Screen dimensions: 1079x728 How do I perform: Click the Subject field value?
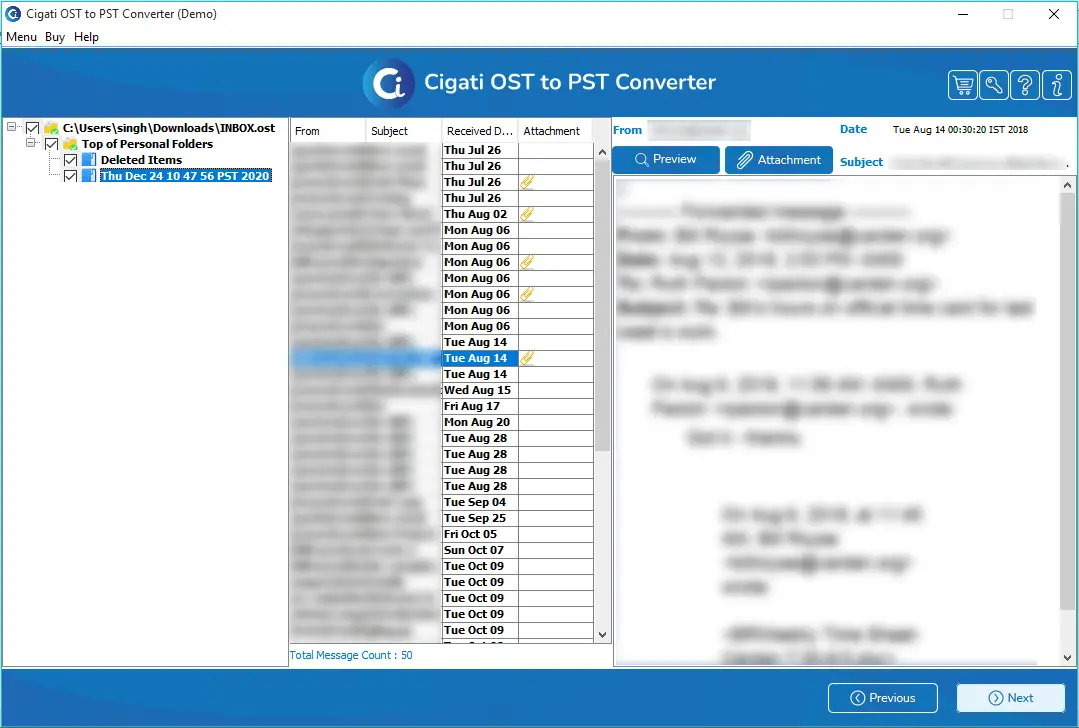pyautogui.click(x=979, y=162)
